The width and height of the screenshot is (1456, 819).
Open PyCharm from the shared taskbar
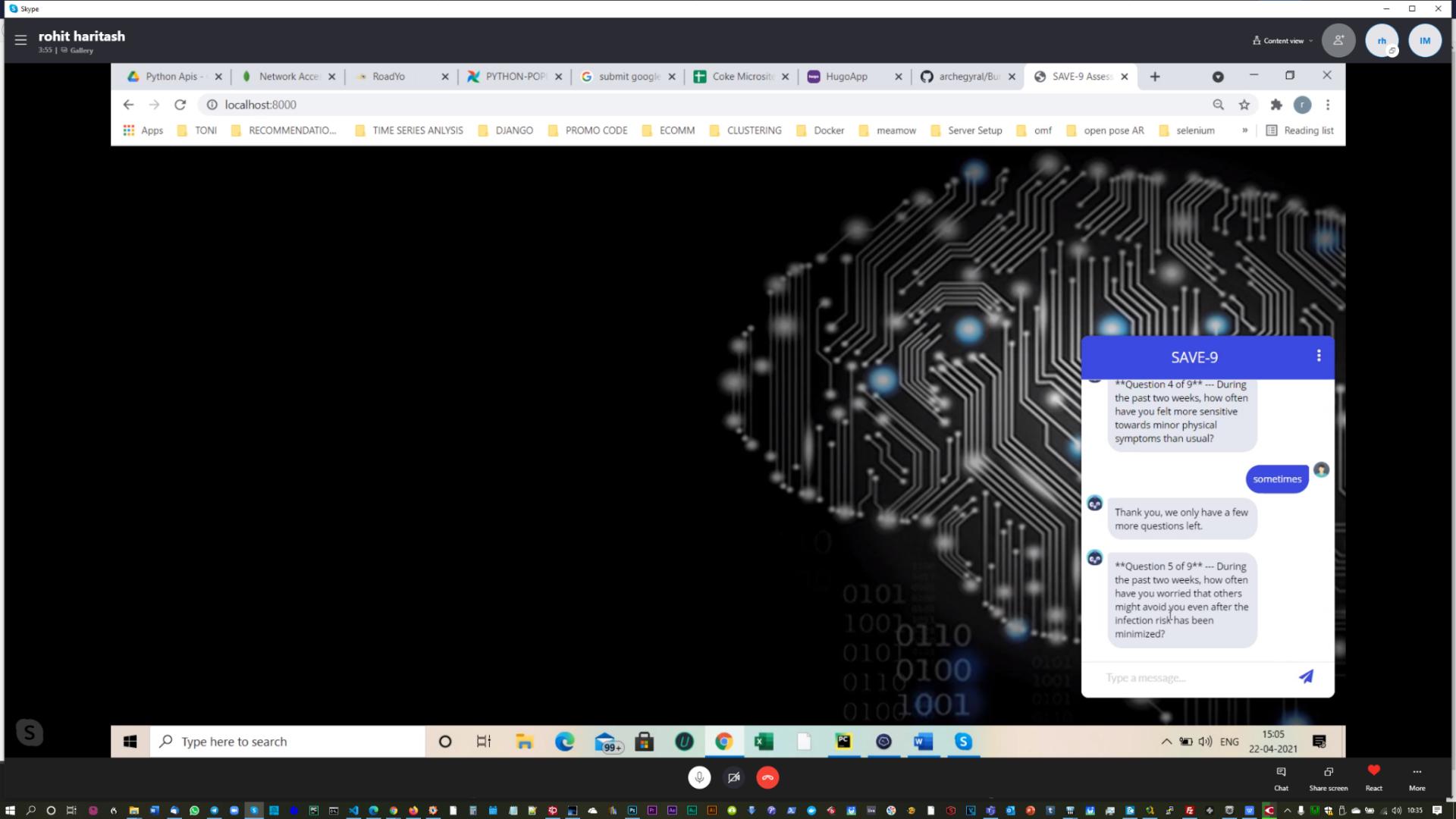tap(843, 742)
